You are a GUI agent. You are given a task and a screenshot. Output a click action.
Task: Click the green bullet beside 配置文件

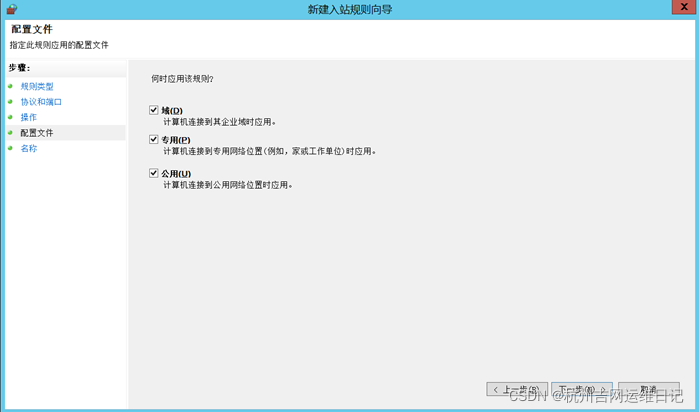pyautogui.click(x=10, y=132)
